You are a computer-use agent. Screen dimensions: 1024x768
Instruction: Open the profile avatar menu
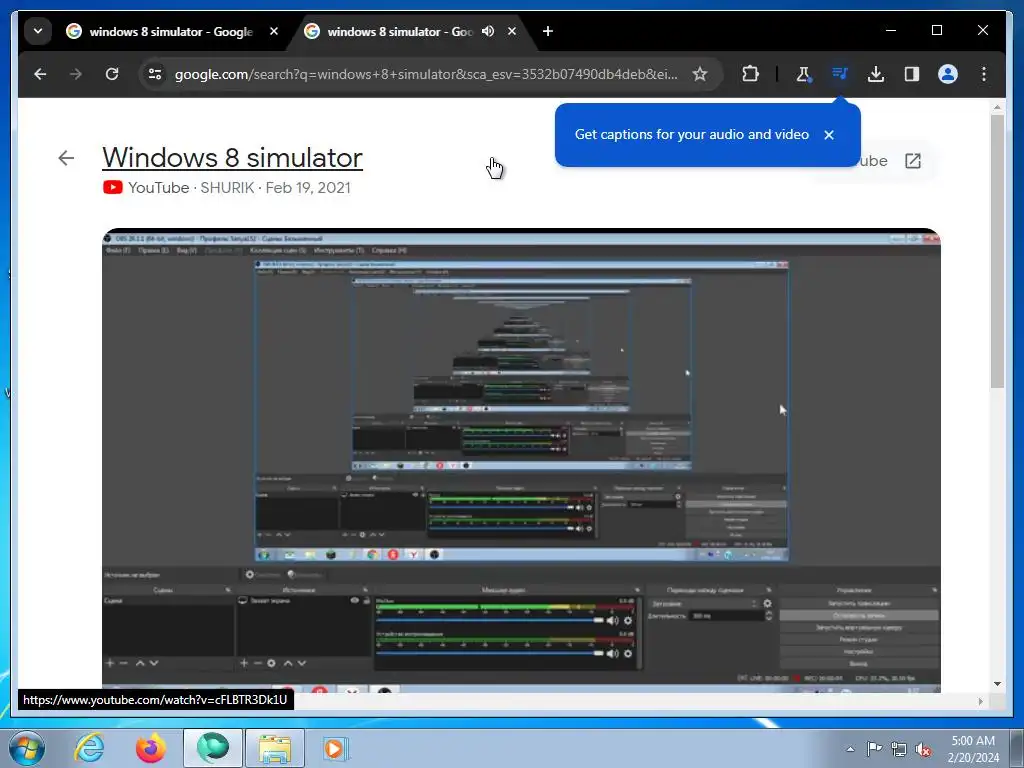(x=948, y=74)
